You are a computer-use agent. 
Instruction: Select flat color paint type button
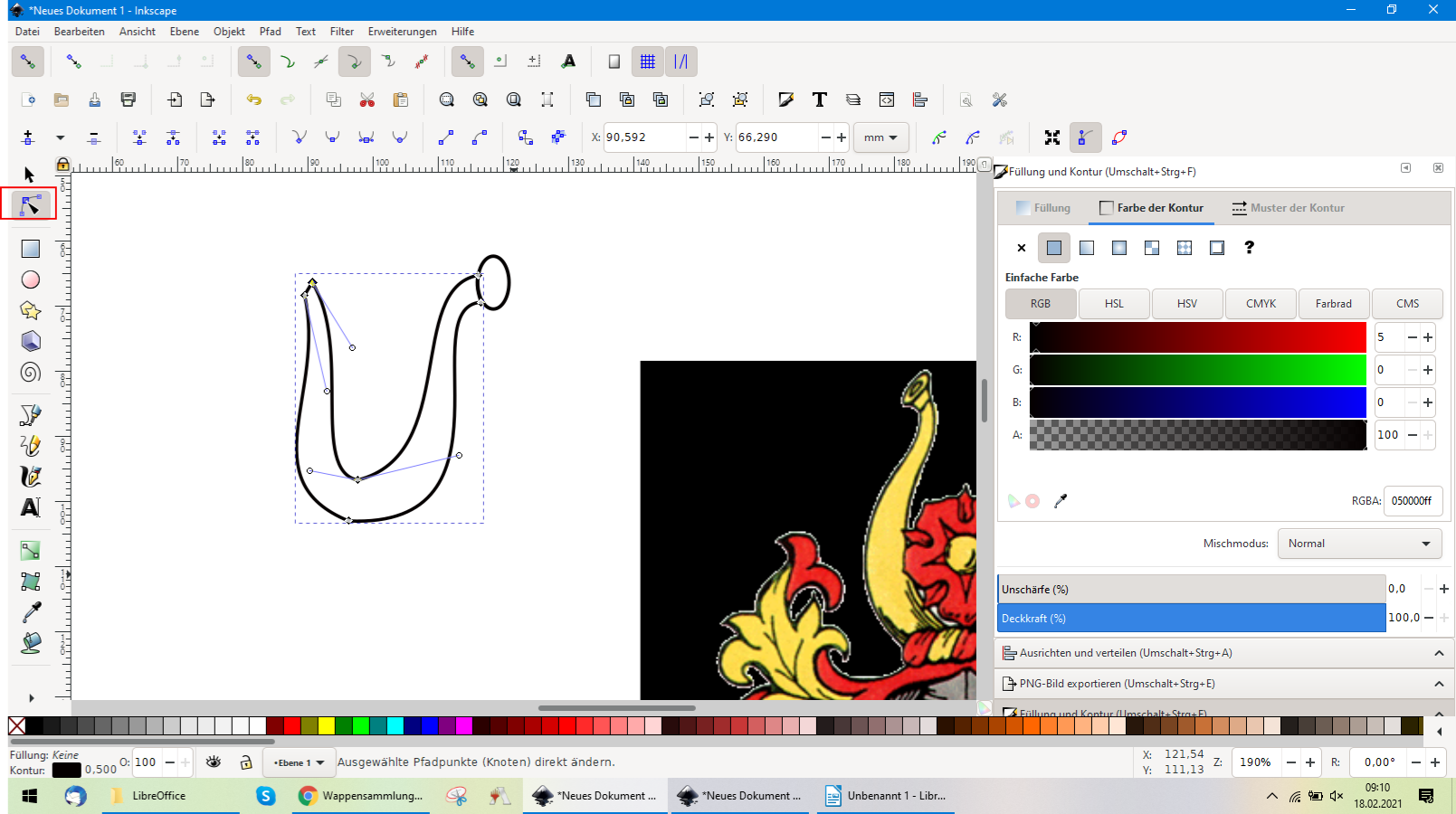tap(1054, 248)
